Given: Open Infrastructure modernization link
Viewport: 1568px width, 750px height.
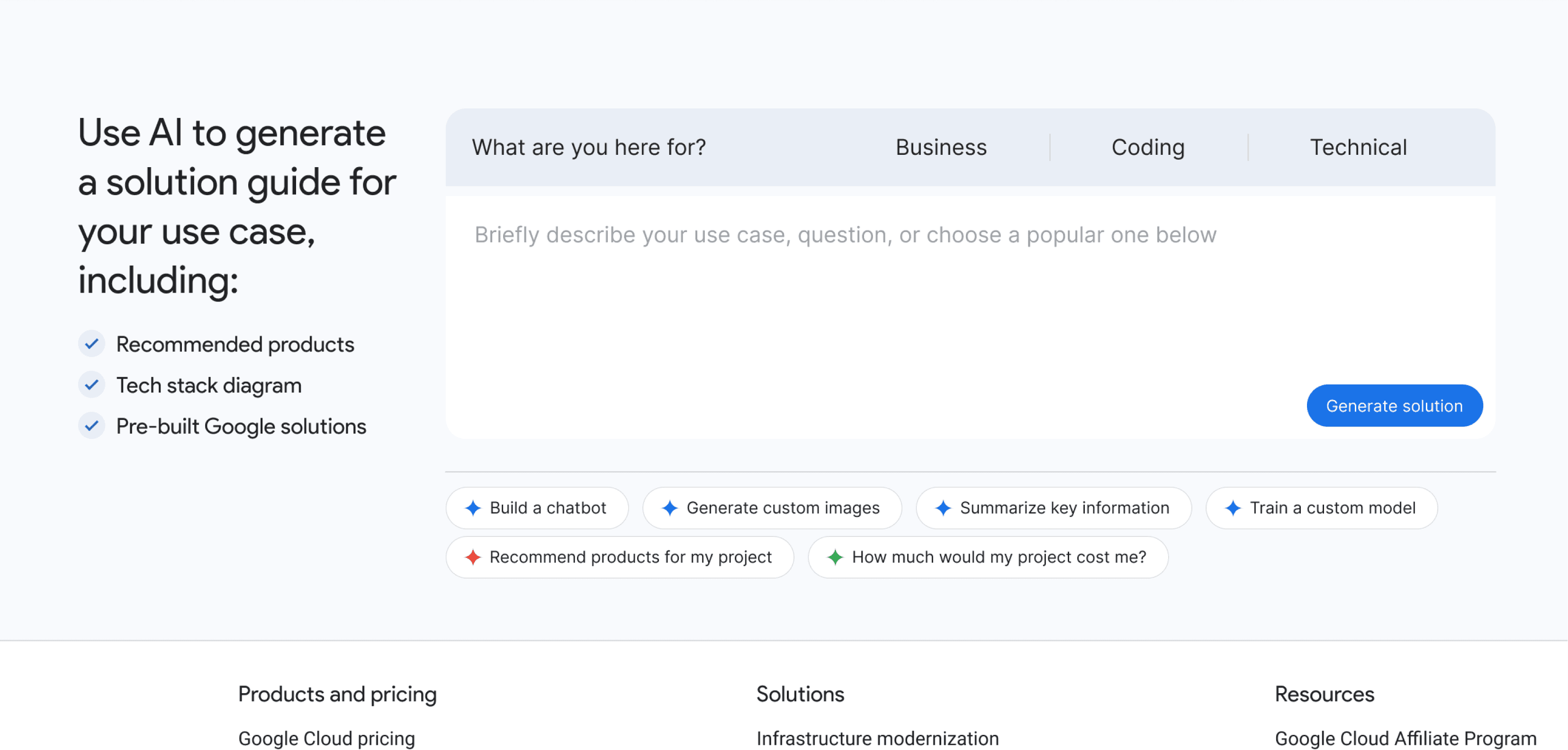Looking at the screenshot, I should coord(877,739).
